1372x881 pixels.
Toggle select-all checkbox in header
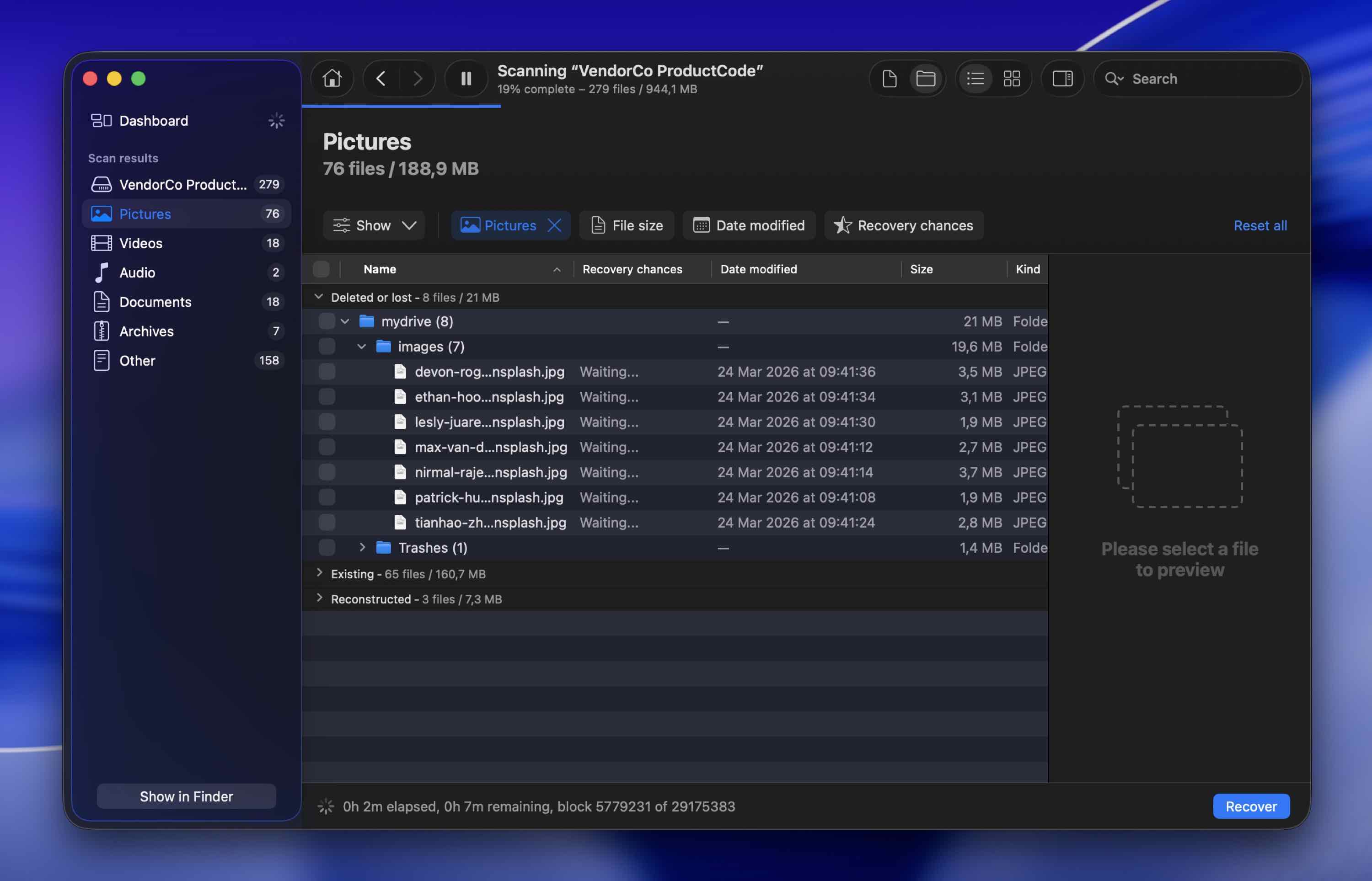tap(322, 269)
